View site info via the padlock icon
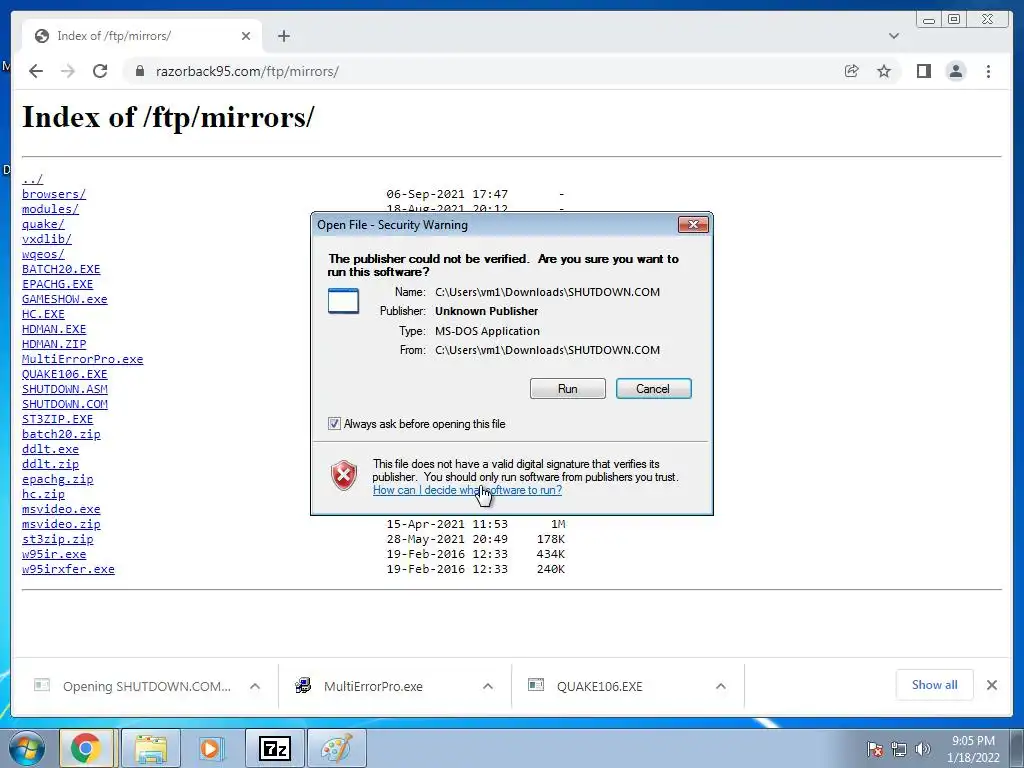This screenshot has width=1024, height=768. (139, 71)
